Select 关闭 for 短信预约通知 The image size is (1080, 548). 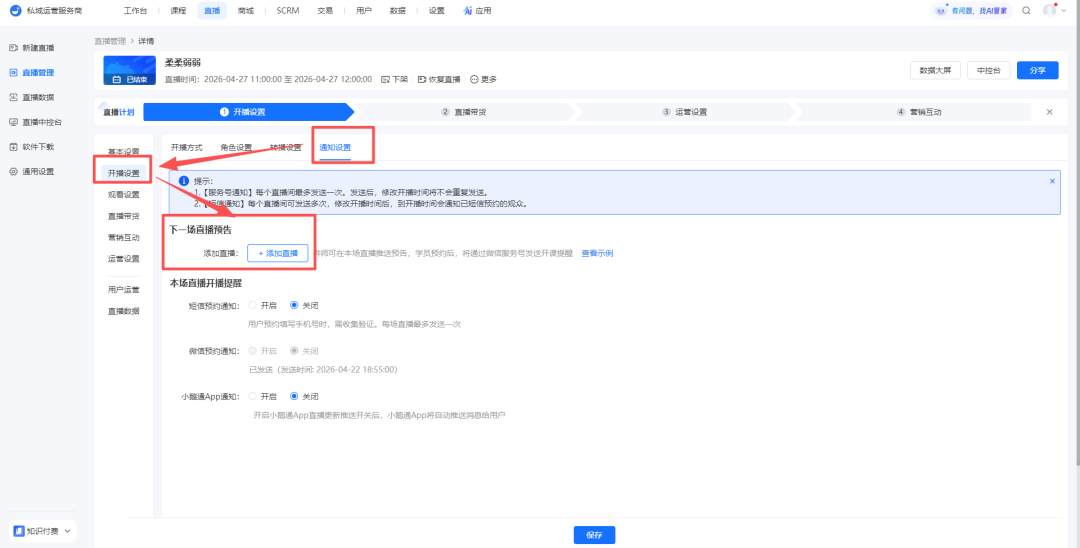(295, 305)
